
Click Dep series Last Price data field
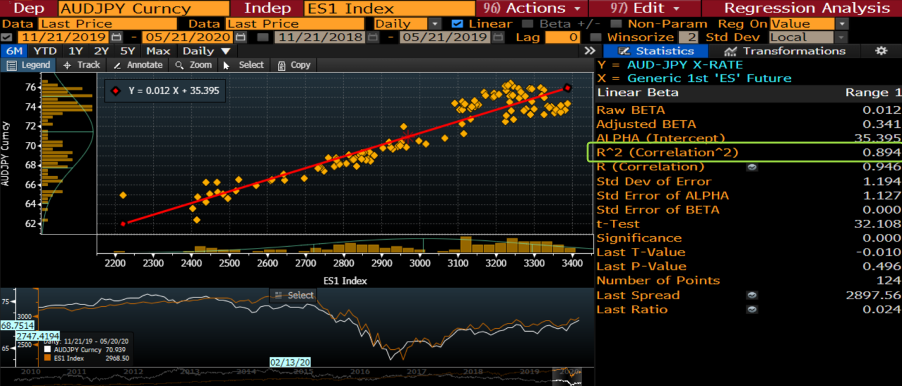[x=108, y=24]
